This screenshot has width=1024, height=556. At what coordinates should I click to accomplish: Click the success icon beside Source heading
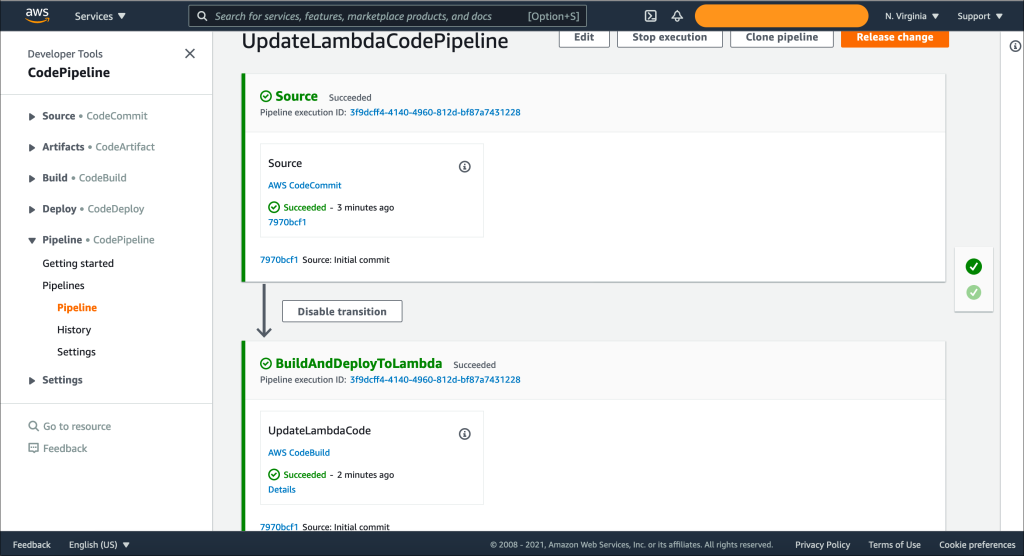(x=266, y=97)
